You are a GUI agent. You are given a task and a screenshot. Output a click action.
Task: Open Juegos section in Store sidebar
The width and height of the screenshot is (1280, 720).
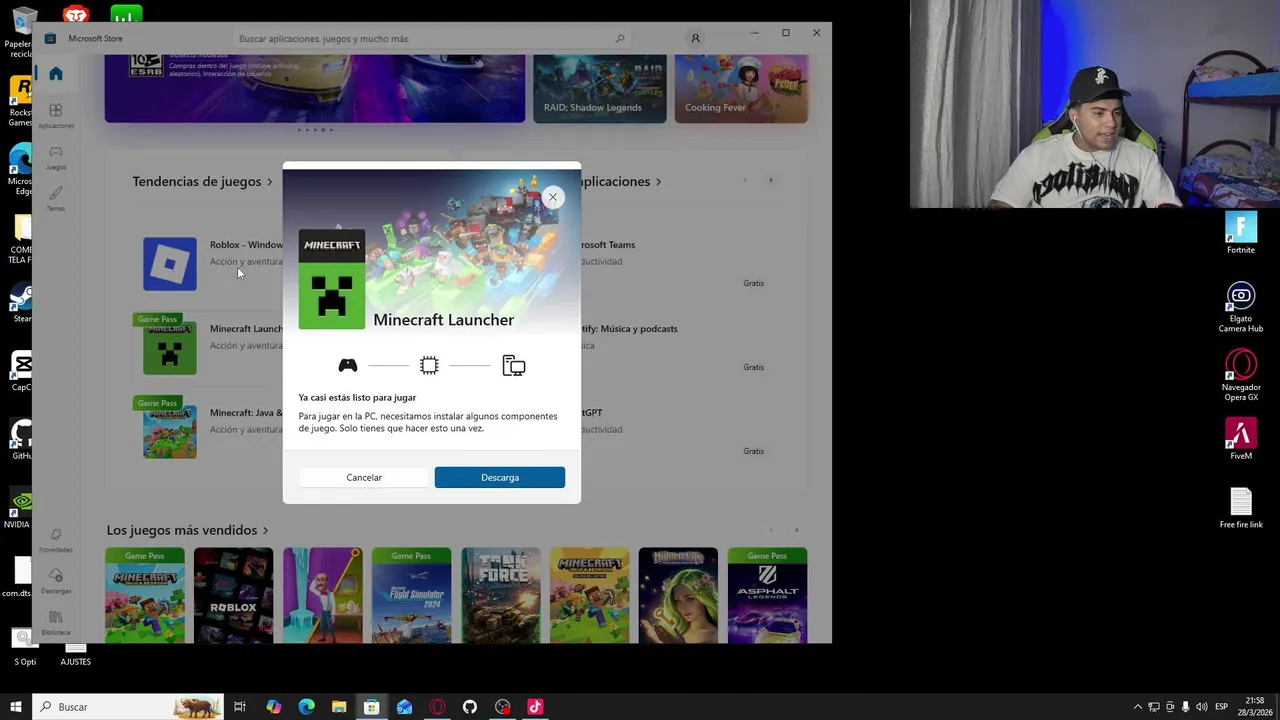click(x=56, y=157)
